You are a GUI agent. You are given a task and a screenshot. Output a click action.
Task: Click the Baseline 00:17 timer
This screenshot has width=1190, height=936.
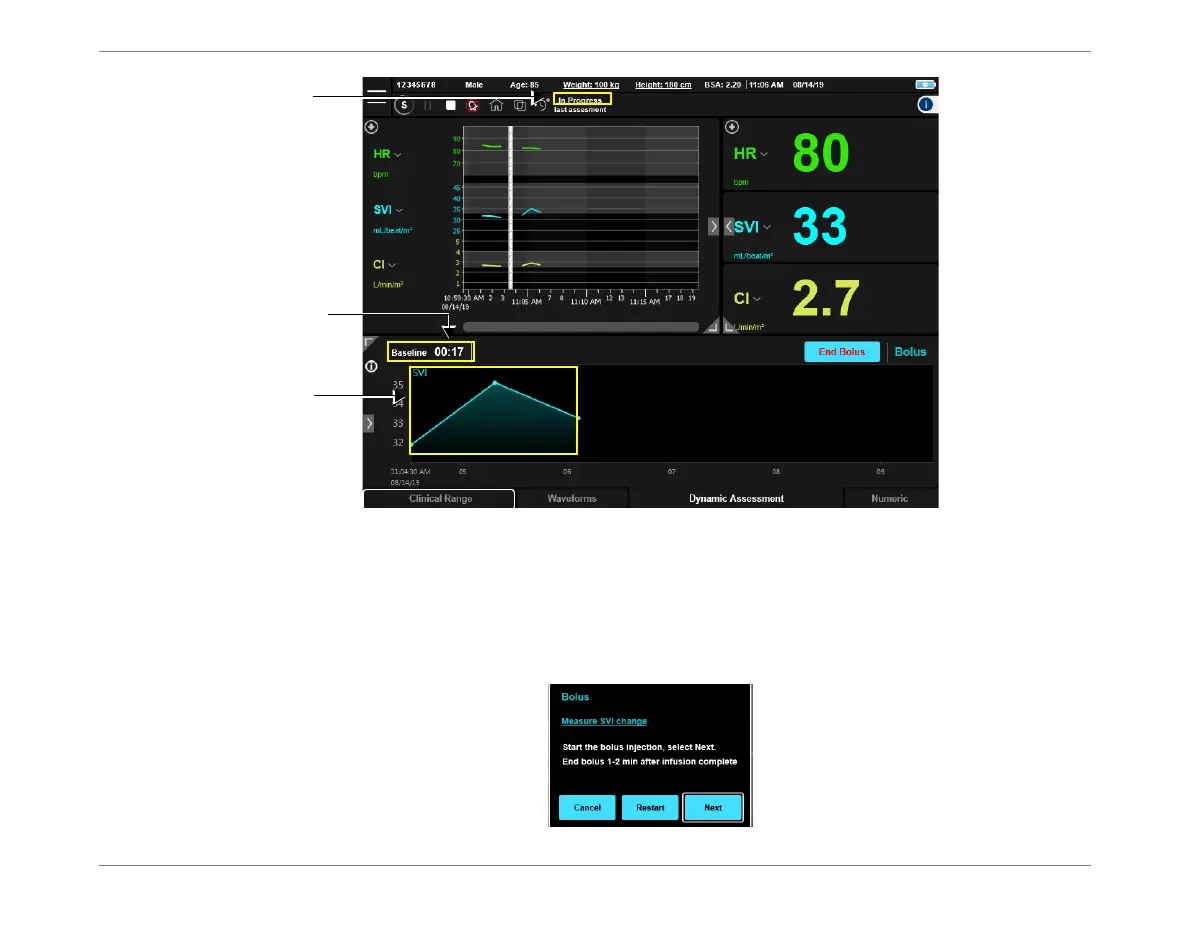point(430,352)
